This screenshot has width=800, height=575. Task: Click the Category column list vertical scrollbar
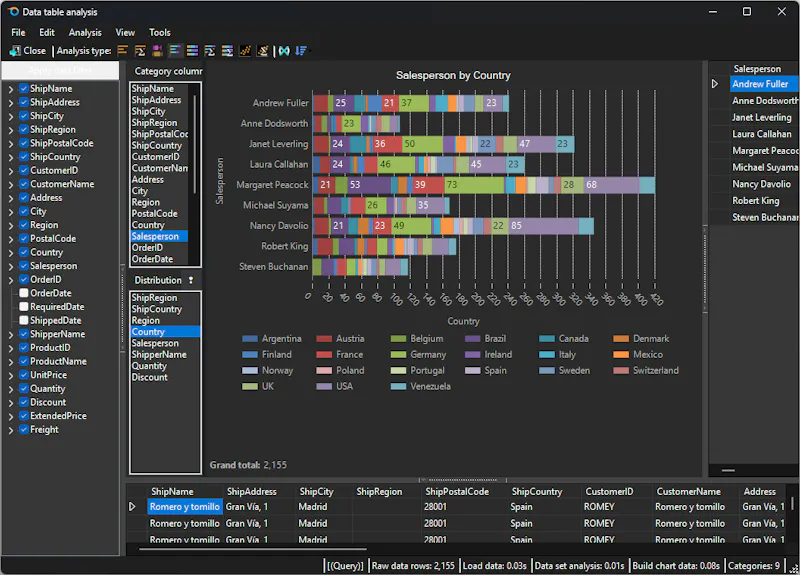(194, 144)
